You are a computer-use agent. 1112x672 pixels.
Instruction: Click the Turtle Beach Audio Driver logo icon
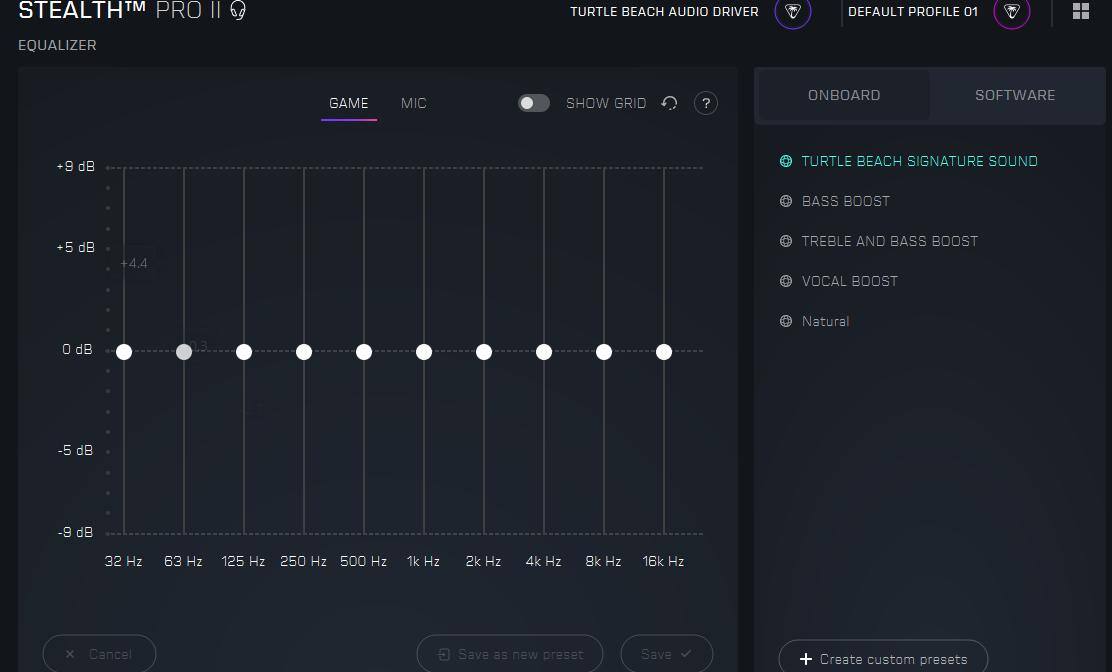[x=792, y=11]
